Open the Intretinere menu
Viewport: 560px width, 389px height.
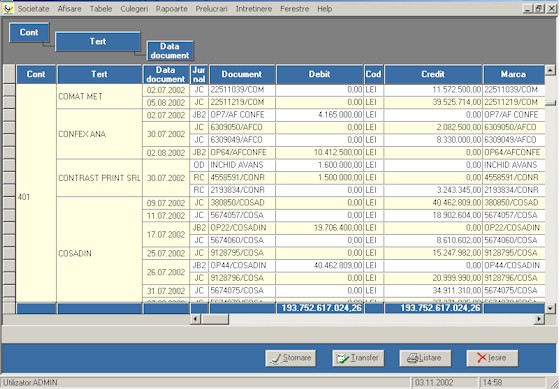[x=254, y=9]
